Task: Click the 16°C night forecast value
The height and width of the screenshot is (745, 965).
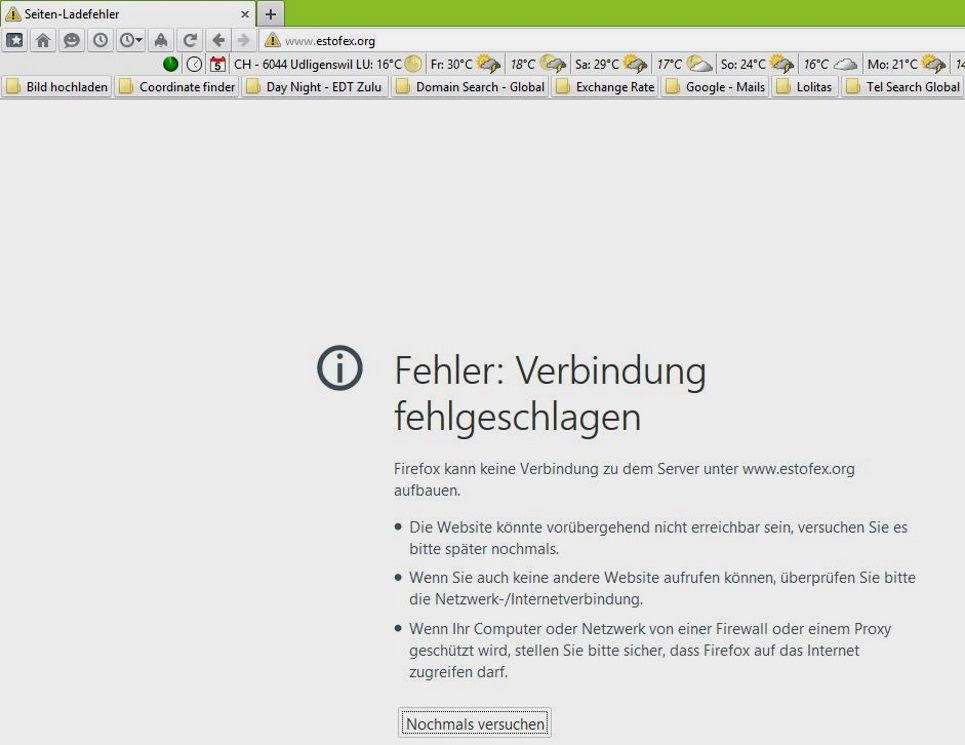Action: (x=816, y=64)
